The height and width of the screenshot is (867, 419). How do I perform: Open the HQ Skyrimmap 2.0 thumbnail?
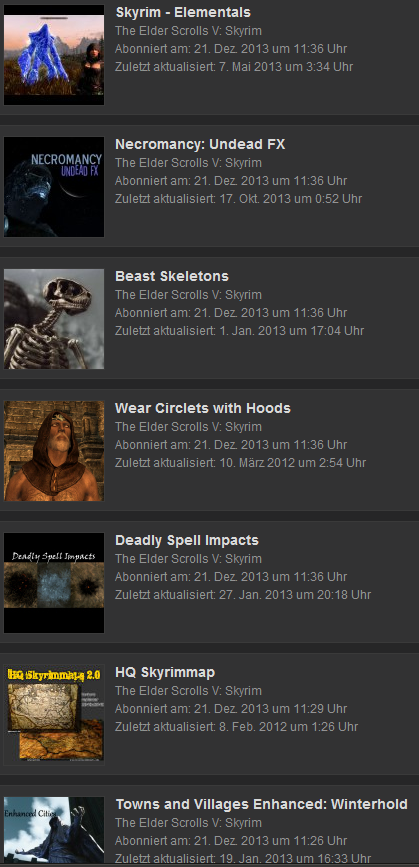(x=54, y=715)
